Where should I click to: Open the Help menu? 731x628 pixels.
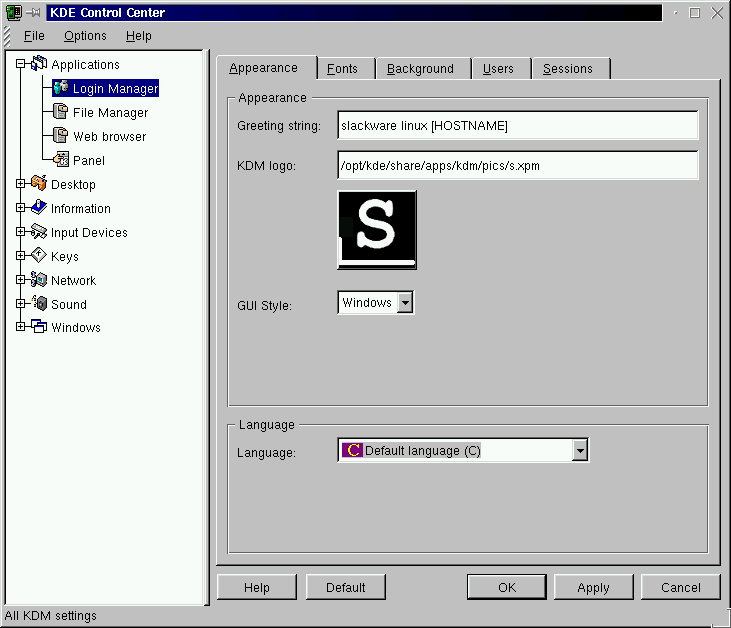point(138,36)
